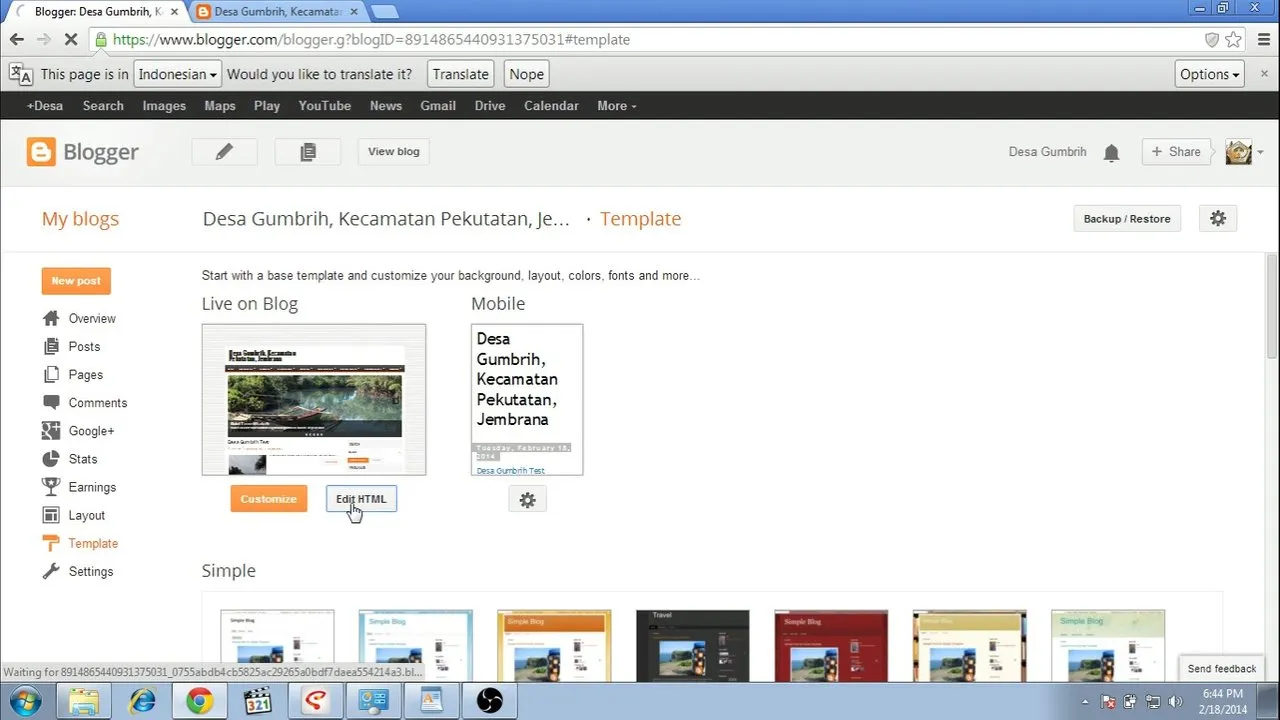Screen dimensions: 1280x720
Task: Click the Comments speech bubble icon
Action: pos(51,402)
